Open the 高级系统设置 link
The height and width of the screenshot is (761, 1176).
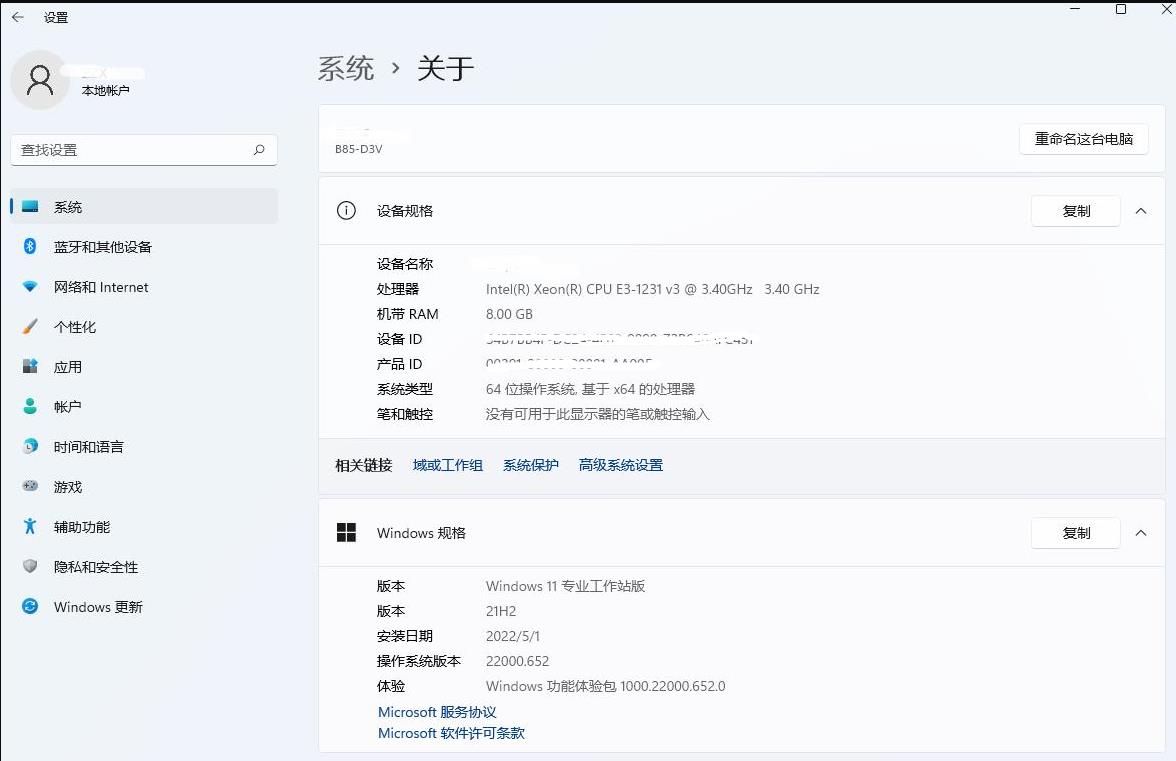tap(620, 465)
